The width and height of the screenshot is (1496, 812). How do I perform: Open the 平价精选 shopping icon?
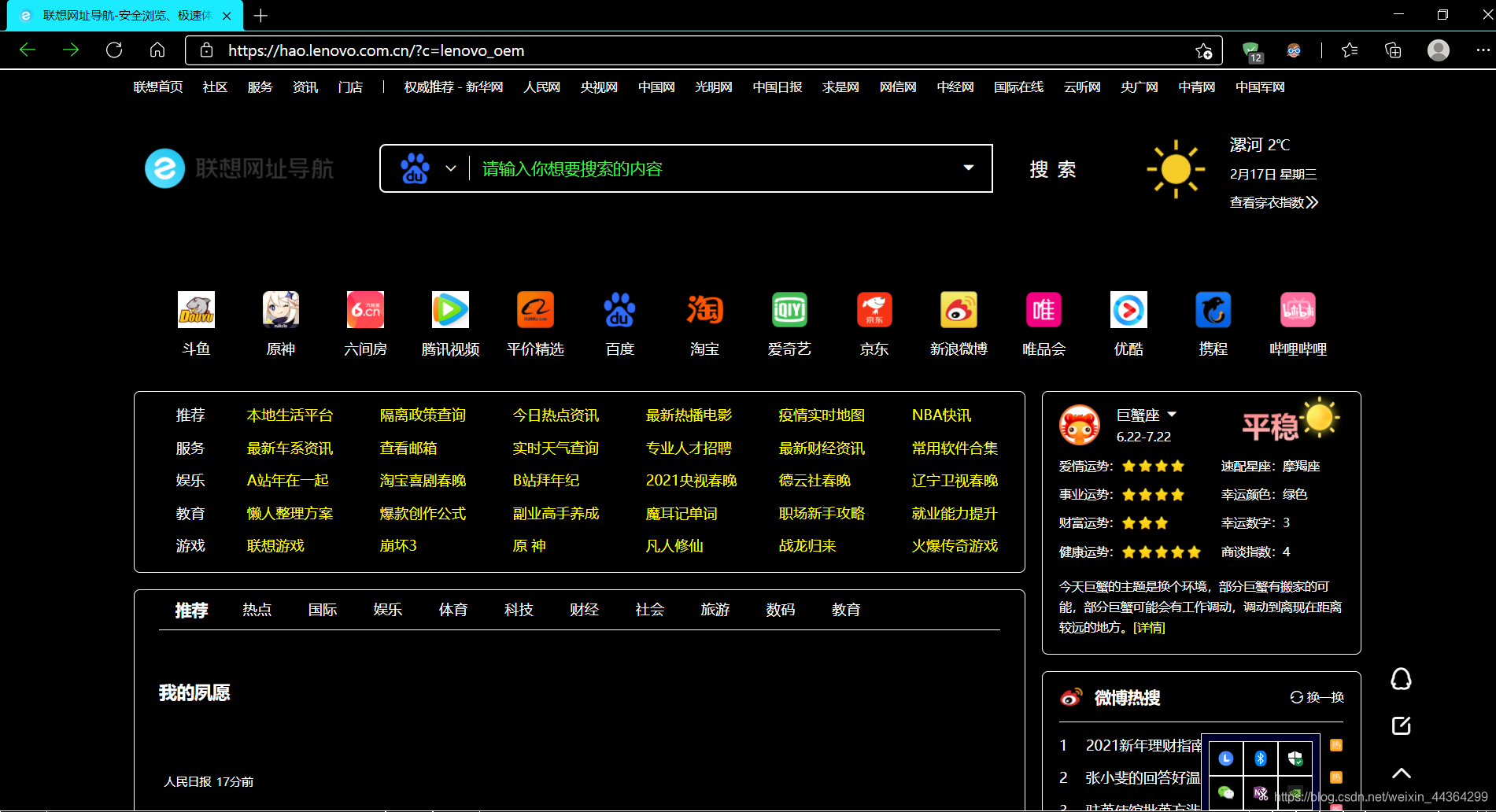click(535, 309)
